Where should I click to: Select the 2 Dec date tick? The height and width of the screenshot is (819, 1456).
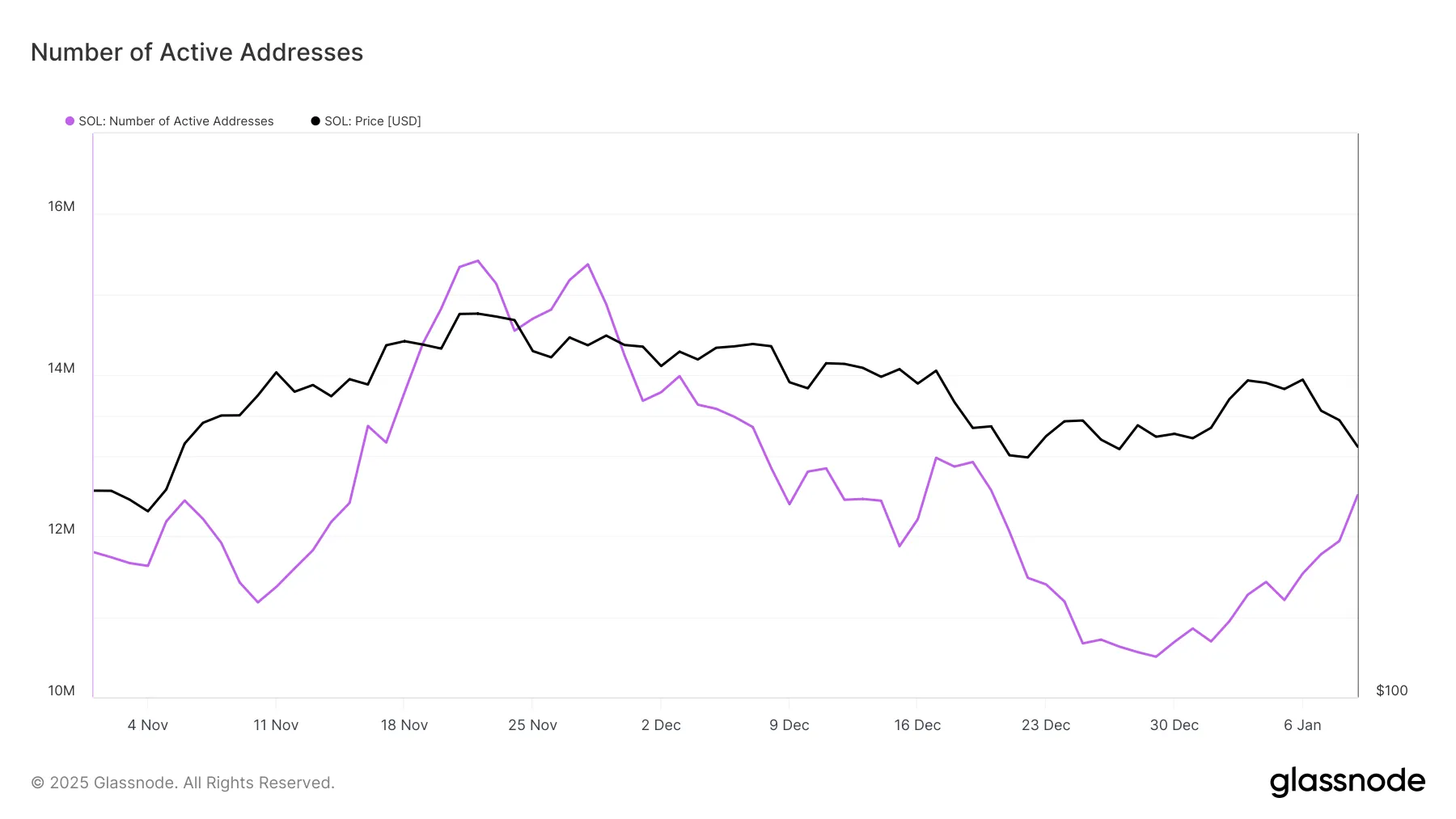[x=661, y=725]
